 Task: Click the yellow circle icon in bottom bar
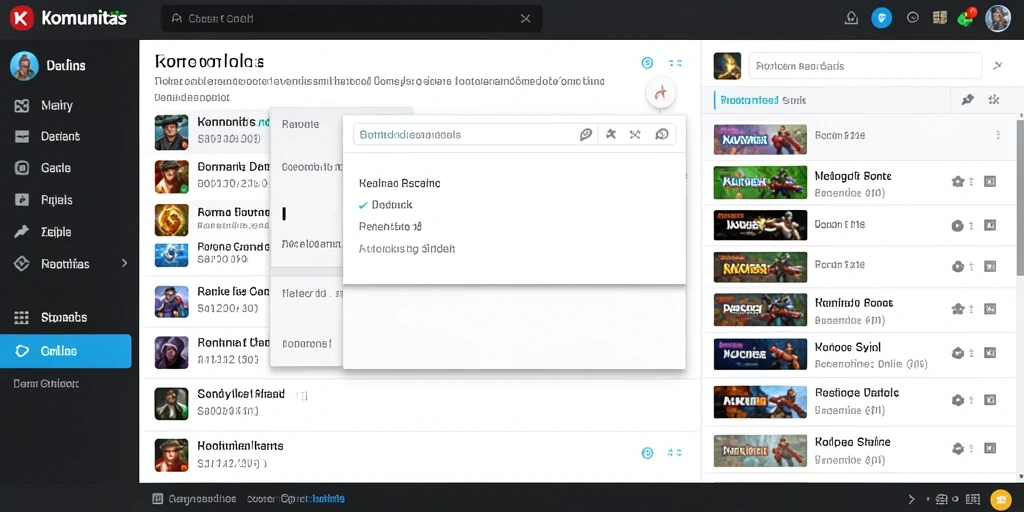tap(1000, 500)
